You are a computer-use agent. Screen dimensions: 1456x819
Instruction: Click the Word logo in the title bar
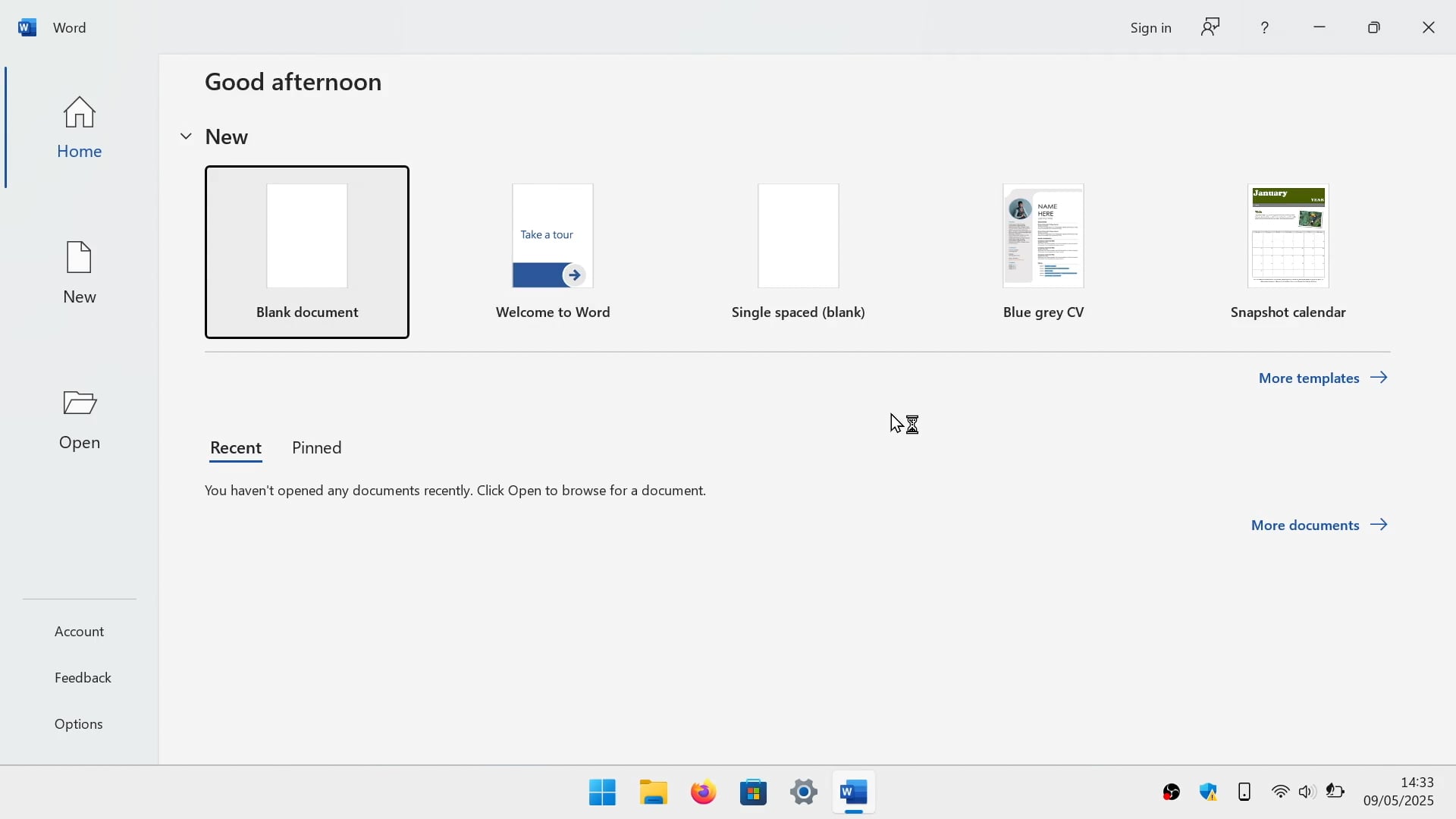pyautogui.click(x=27, y=27)
